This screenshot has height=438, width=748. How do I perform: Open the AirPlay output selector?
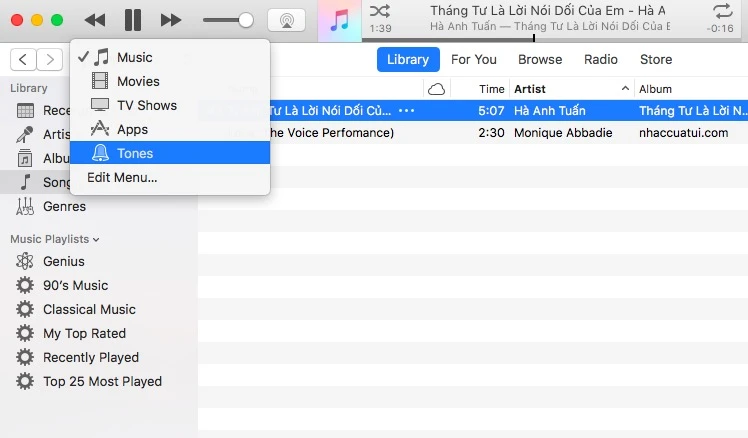286,20
